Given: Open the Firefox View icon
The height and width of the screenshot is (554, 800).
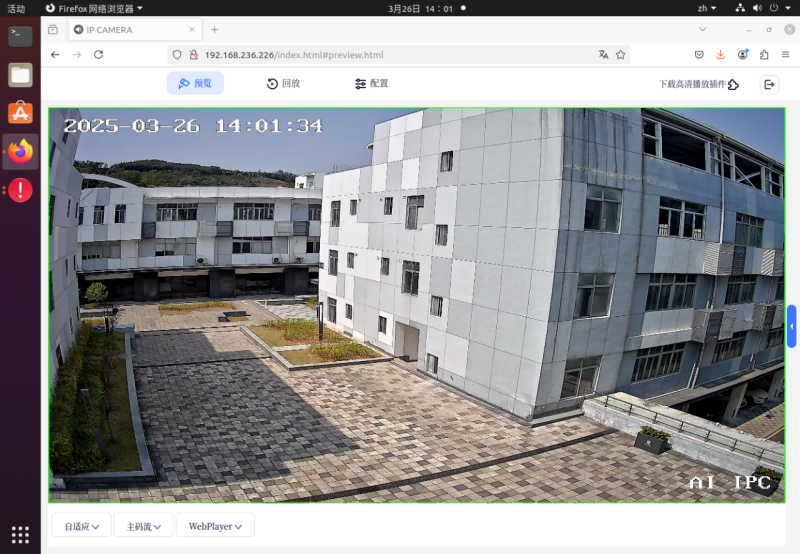Looking at the screenshot, I should point(53,30).
